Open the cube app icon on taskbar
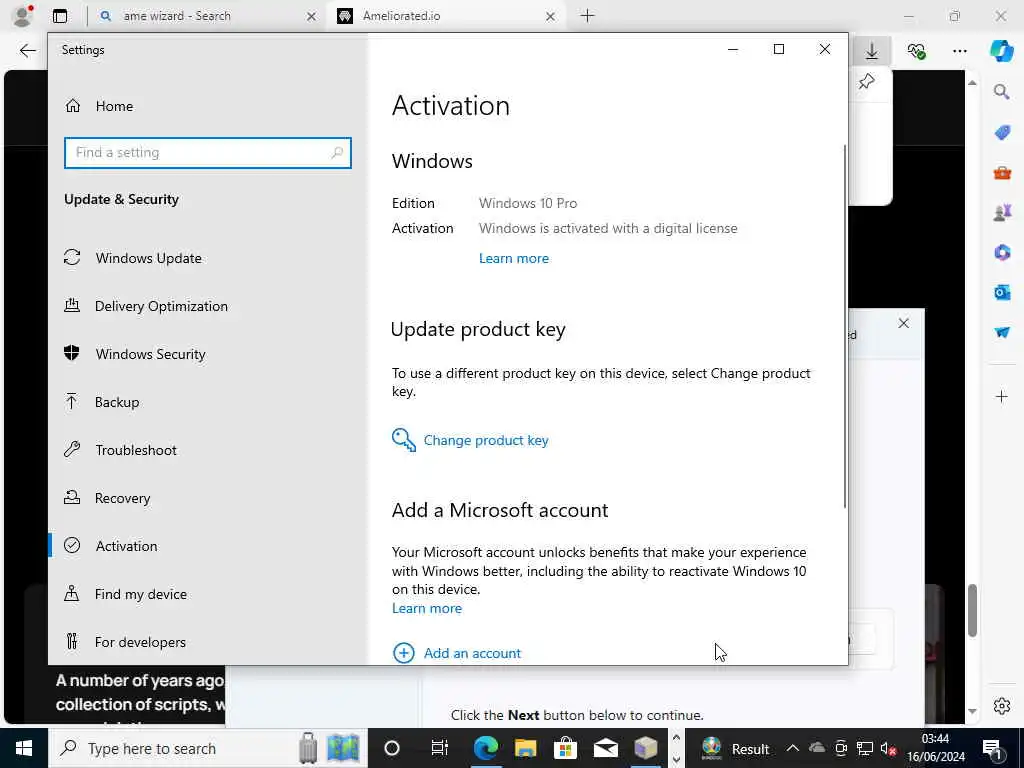This screenshot has width=1024, height=768. click(646, 748)
